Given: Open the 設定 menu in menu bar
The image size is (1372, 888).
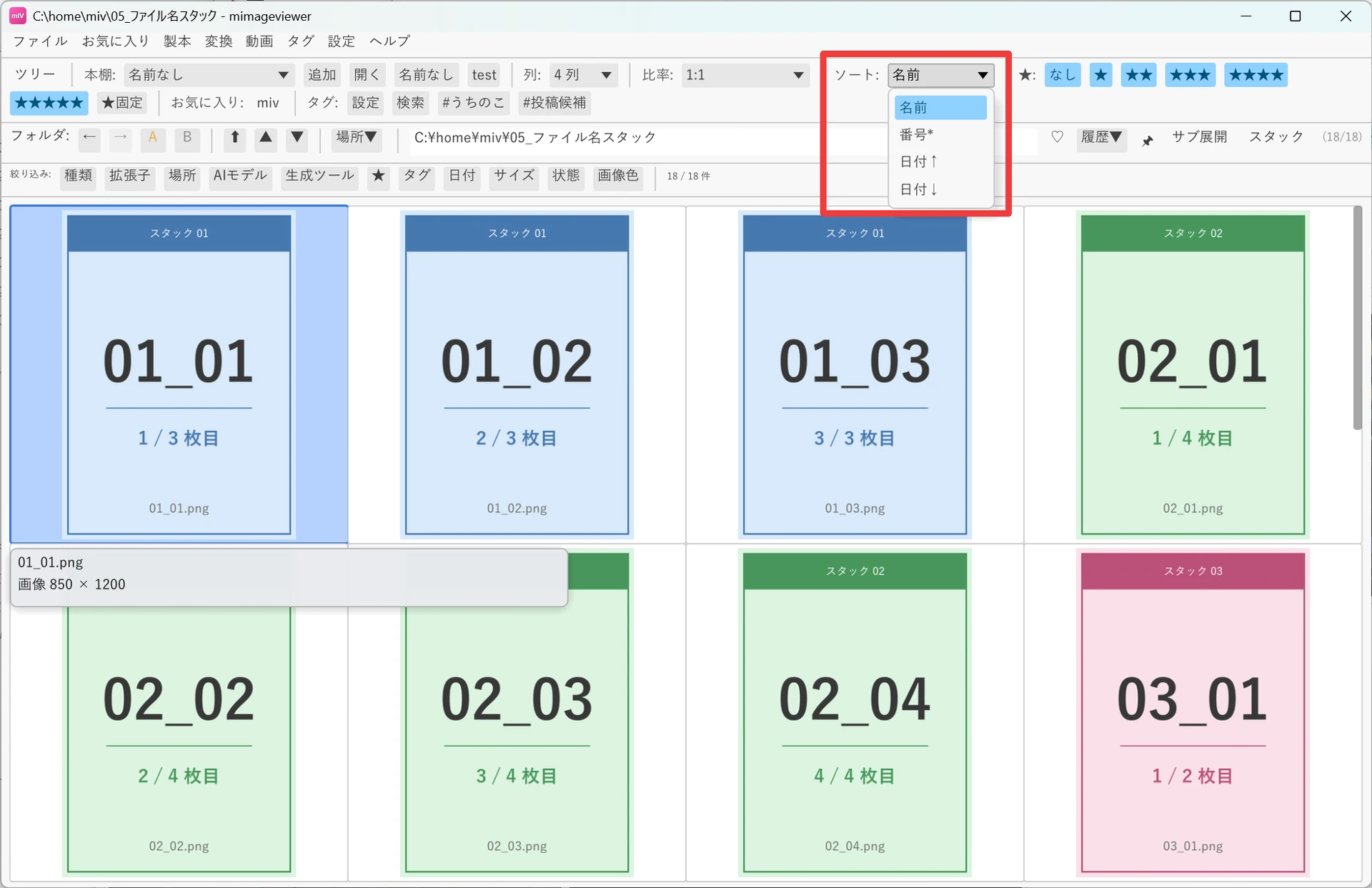Looking at the screenshot, I should pyautogui.click(x=342, y=41).
